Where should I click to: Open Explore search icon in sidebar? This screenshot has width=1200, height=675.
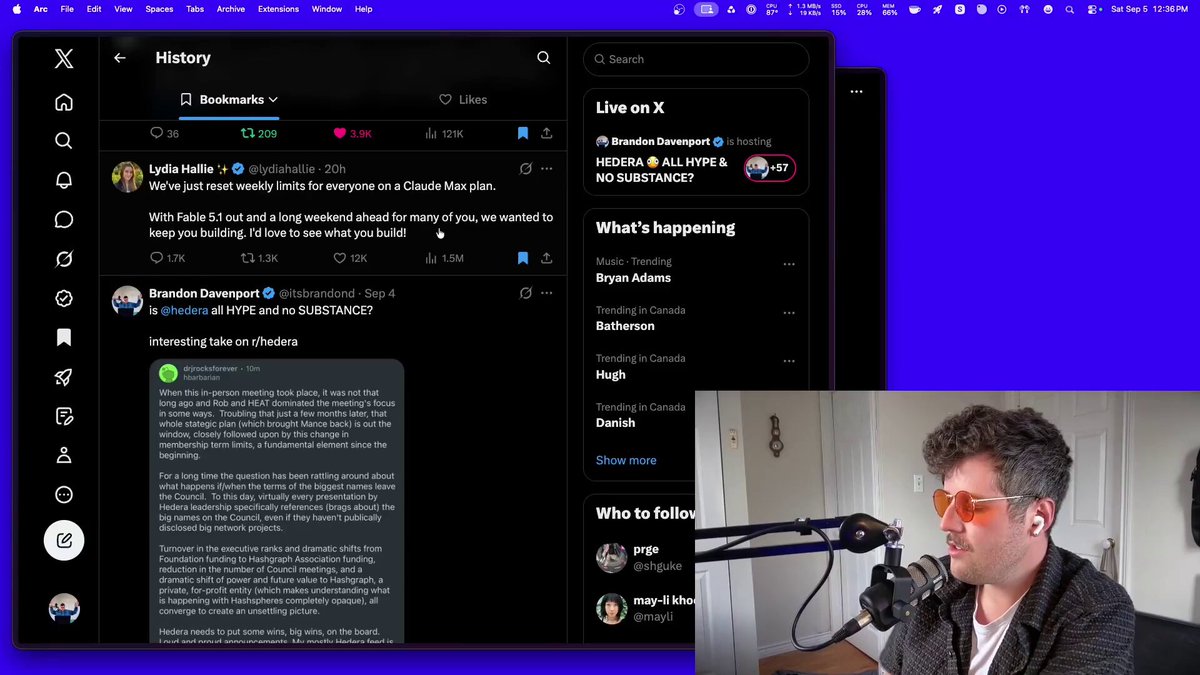(64, 141)
